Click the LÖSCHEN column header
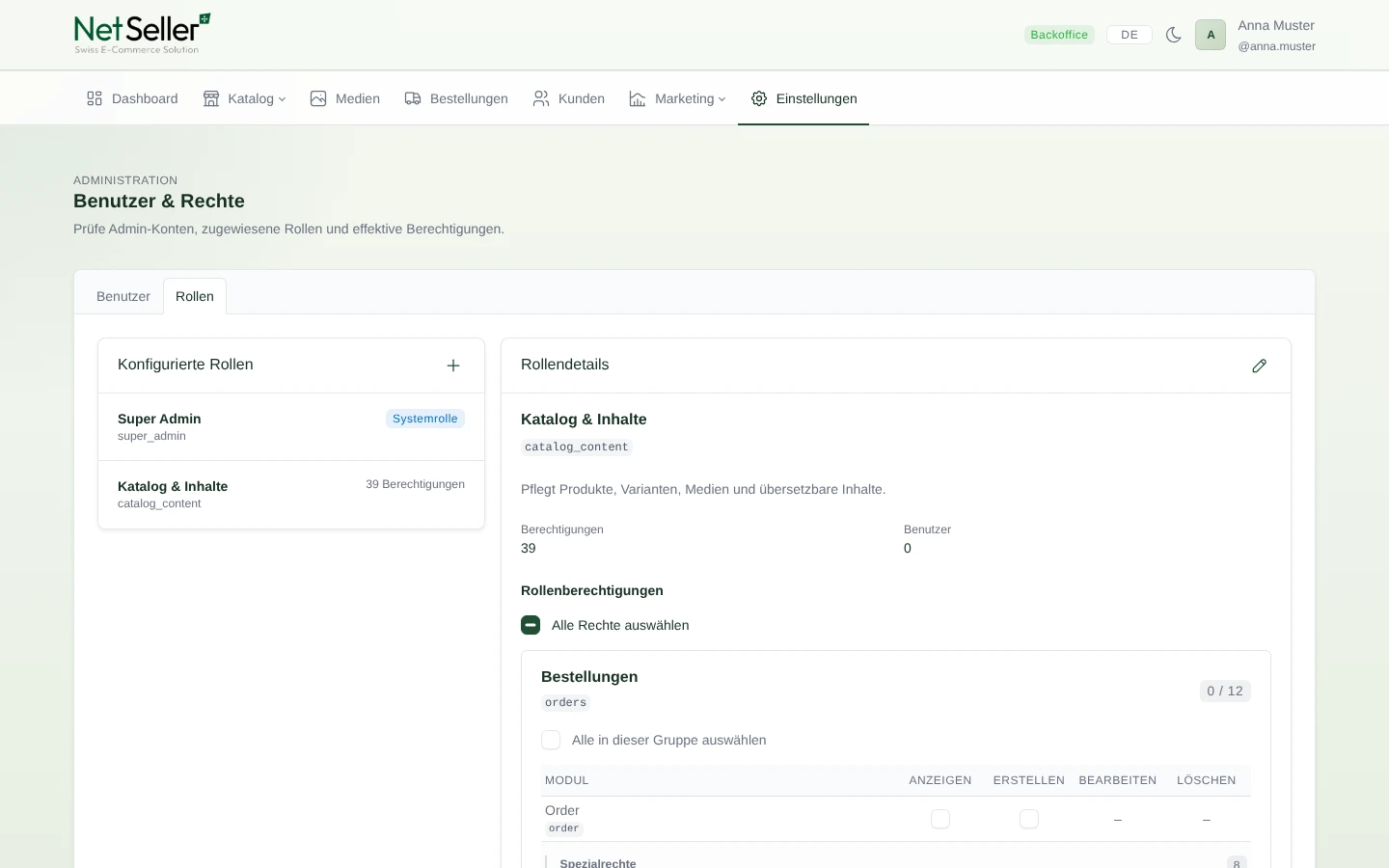Viewport: 1389px width, 868px height. [1207, 780]
